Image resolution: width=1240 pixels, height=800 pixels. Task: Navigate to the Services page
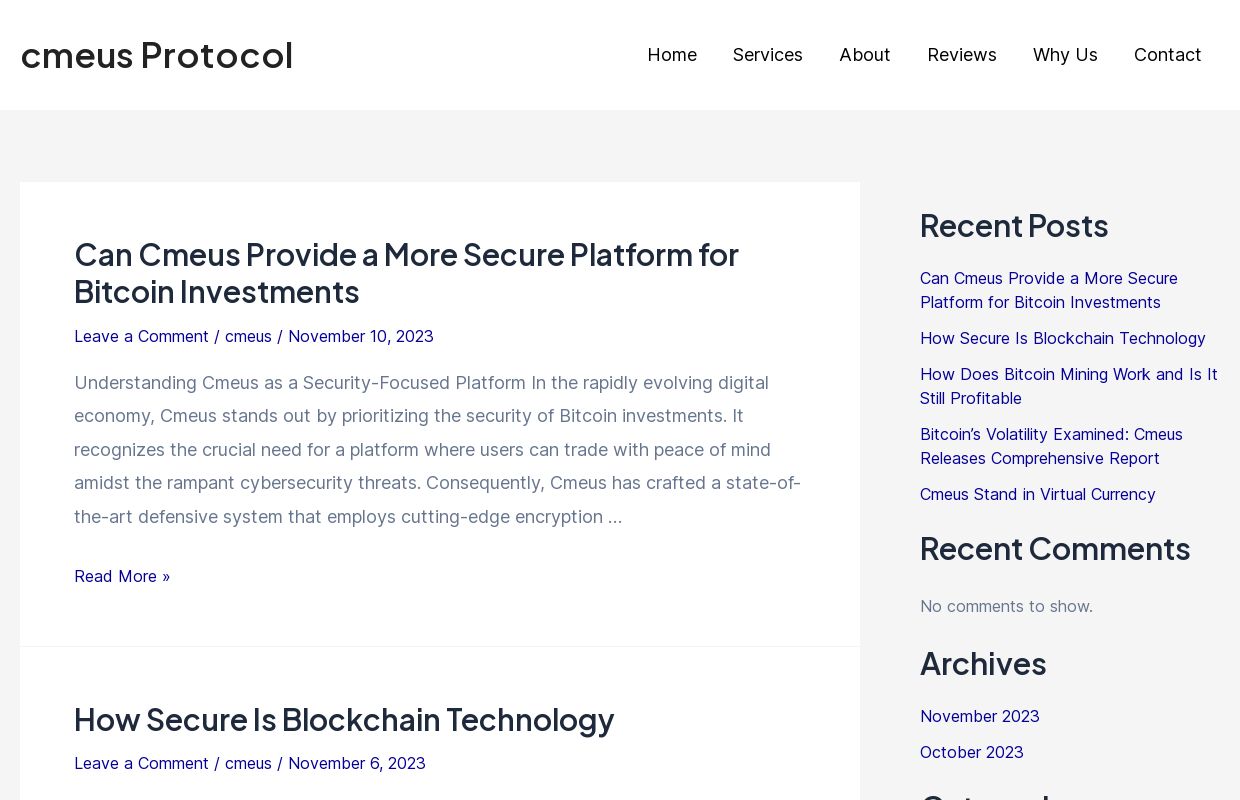(767, 55)
